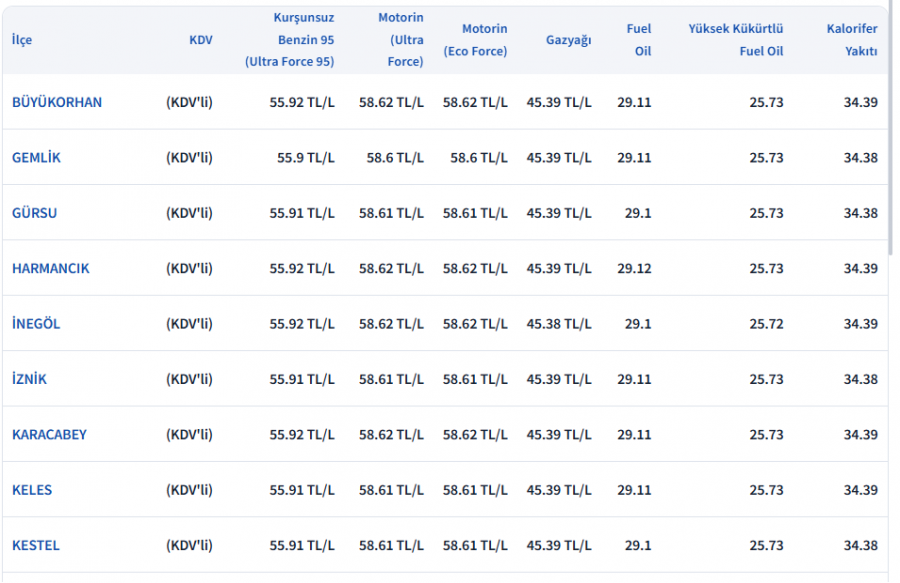Open the KARACABEY district link
900x583 pixels.
click(x=49, y=434)
